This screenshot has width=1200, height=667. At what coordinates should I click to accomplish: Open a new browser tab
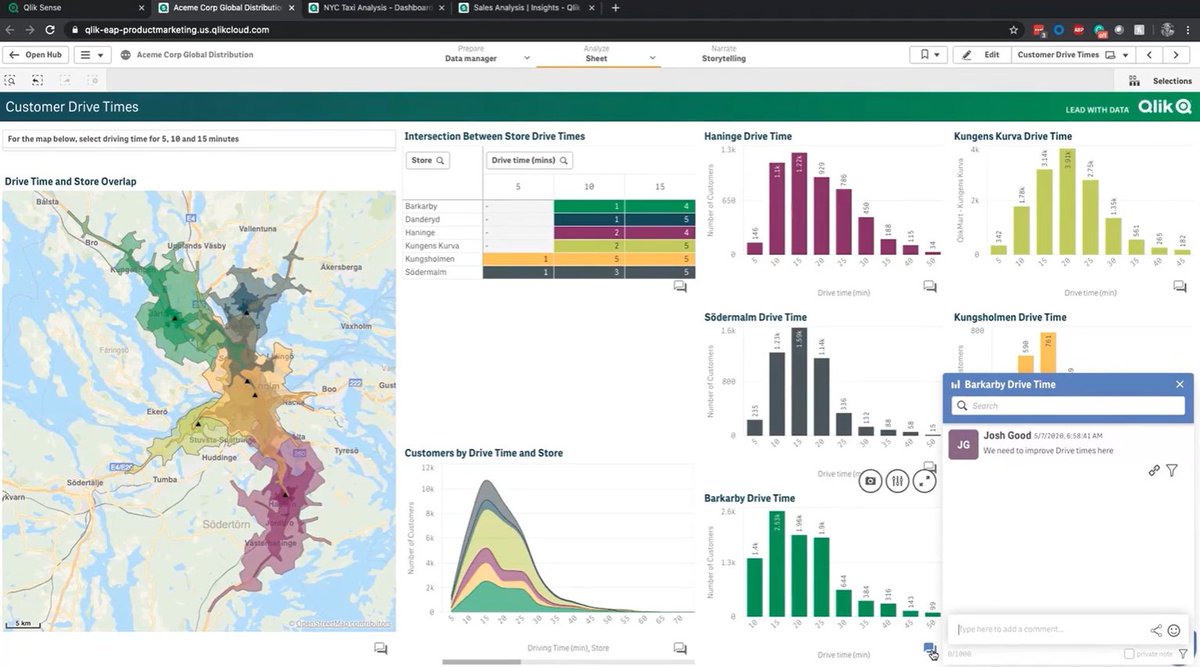[615, 8]
